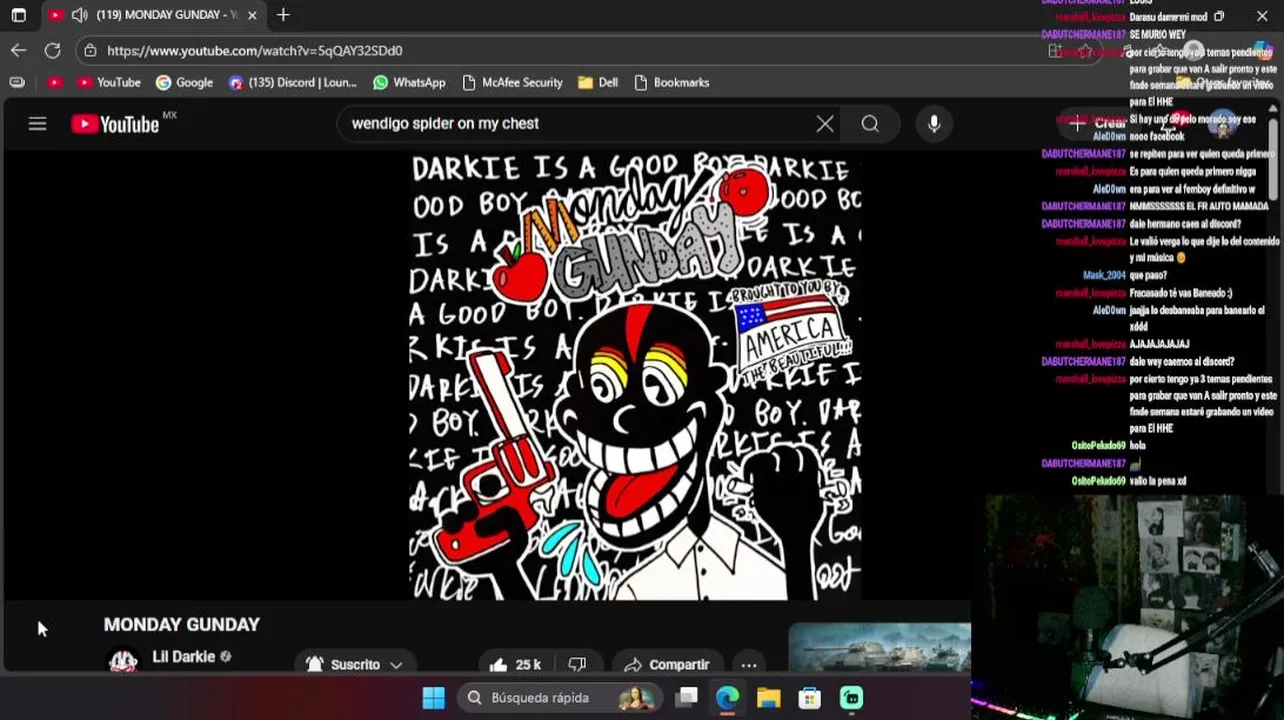Open Microsoft Store from the taskbar
The width and height of the screenshot is (1284, 720).
point(809,698)
